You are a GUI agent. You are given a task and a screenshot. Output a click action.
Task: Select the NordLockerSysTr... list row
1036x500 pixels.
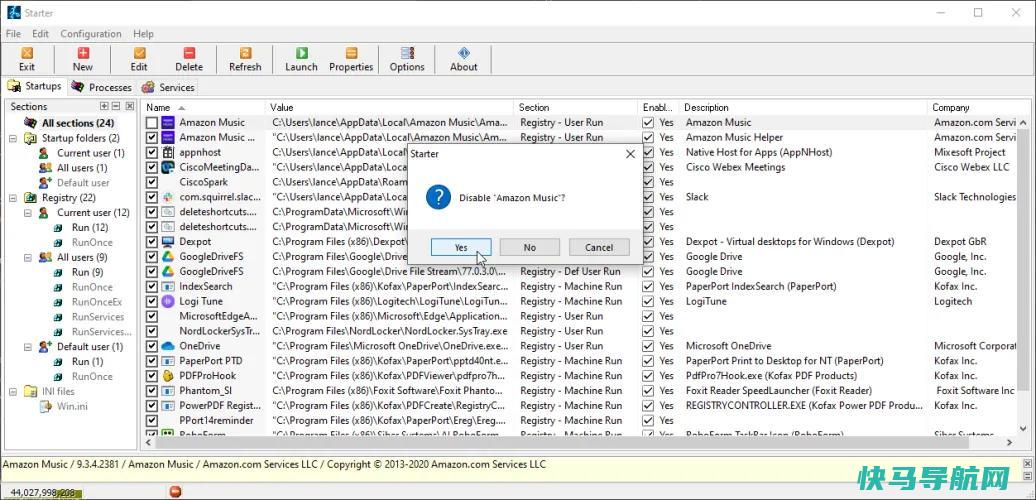(581, 332)
